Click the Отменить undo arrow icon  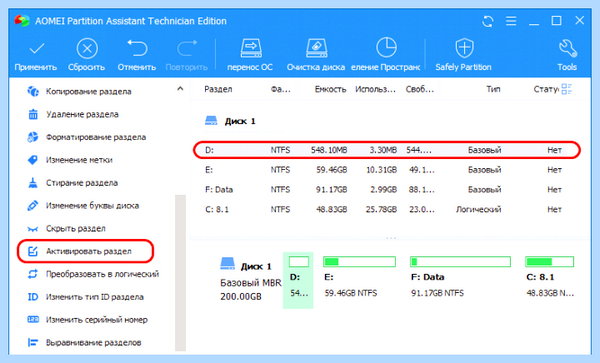tap(137, 49)
